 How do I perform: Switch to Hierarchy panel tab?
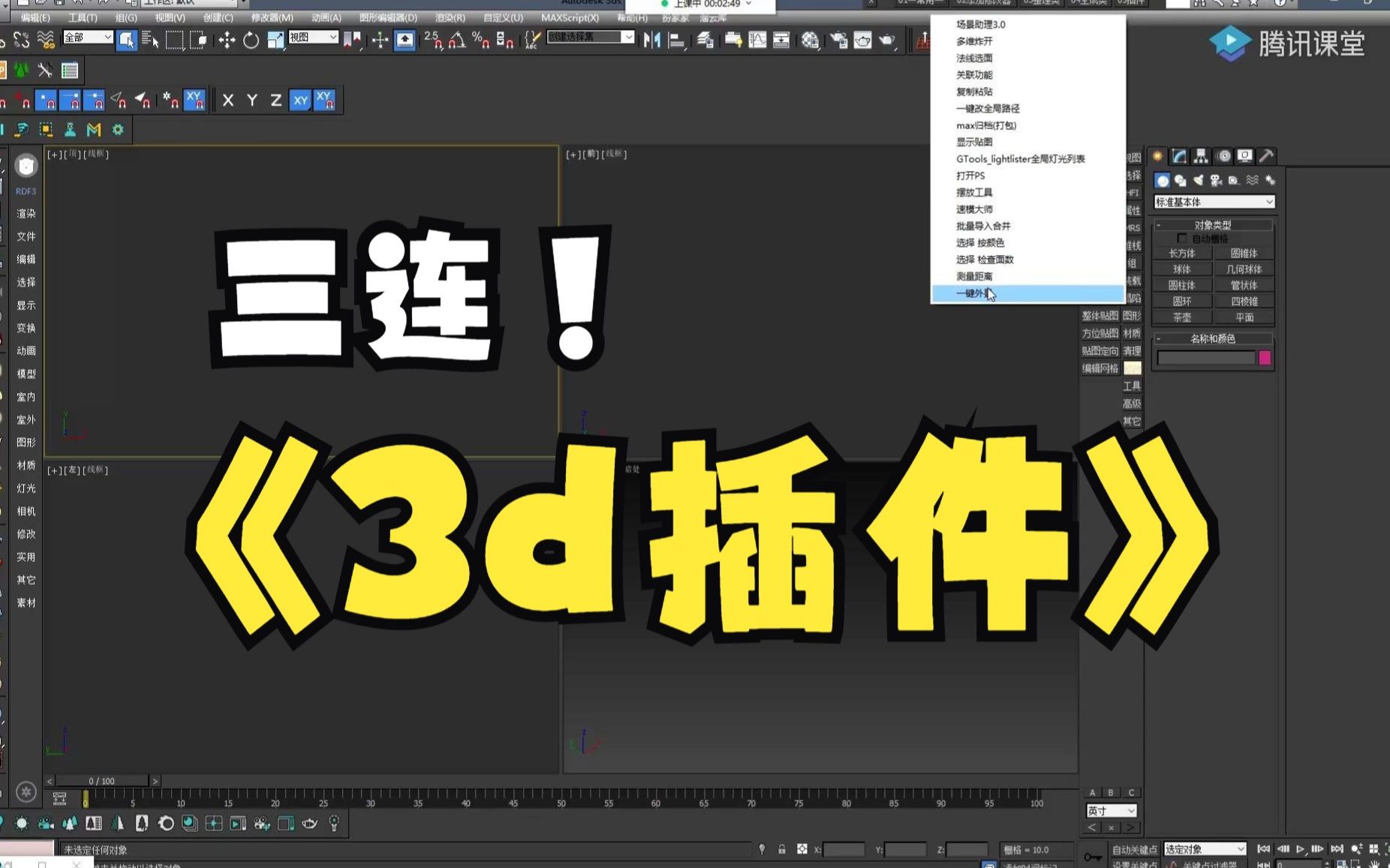(1201, 156)
